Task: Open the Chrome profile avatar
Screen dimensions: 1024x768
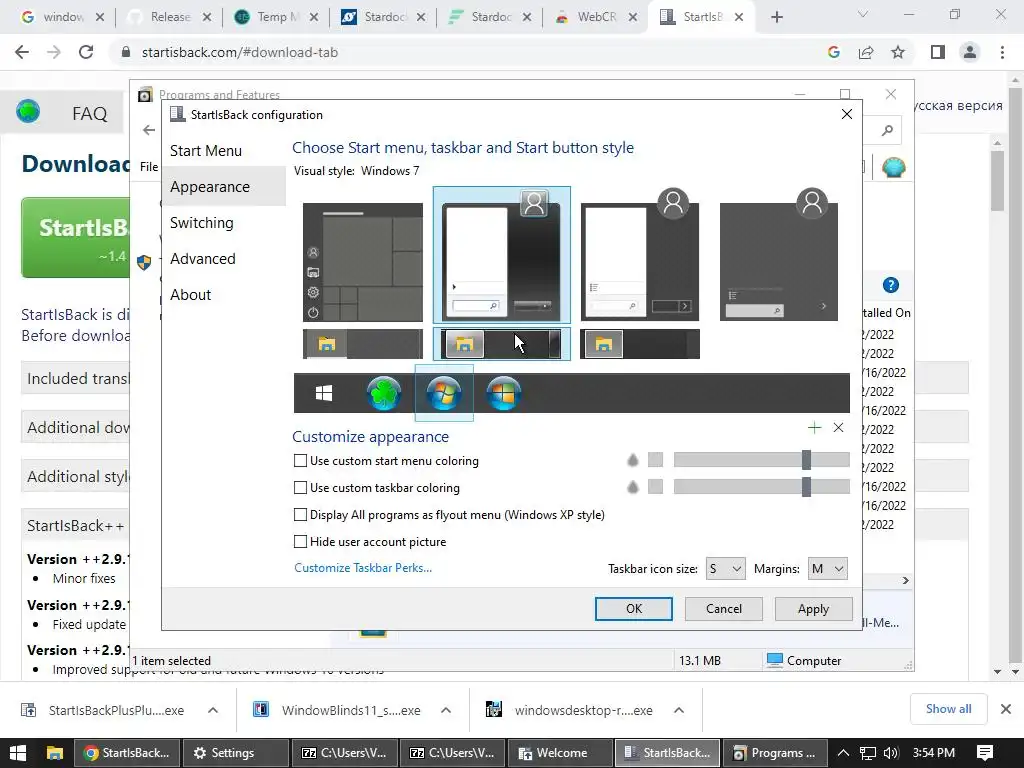Action: 970,52
